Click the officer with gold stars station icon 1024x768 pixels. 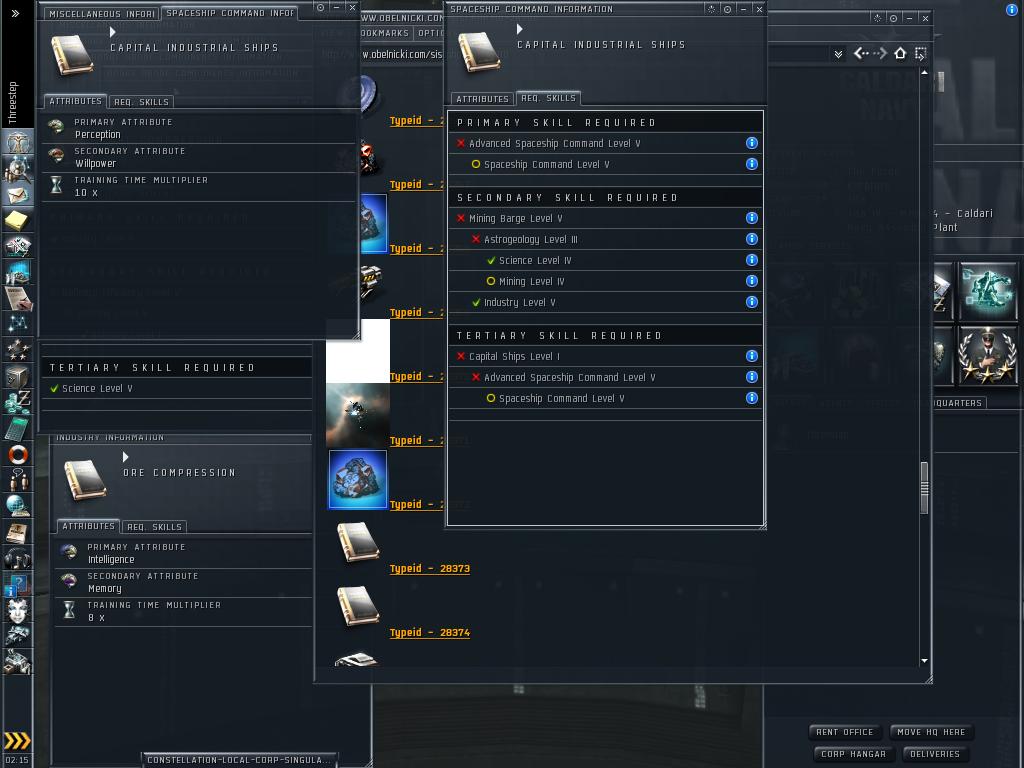pos(987,355)
